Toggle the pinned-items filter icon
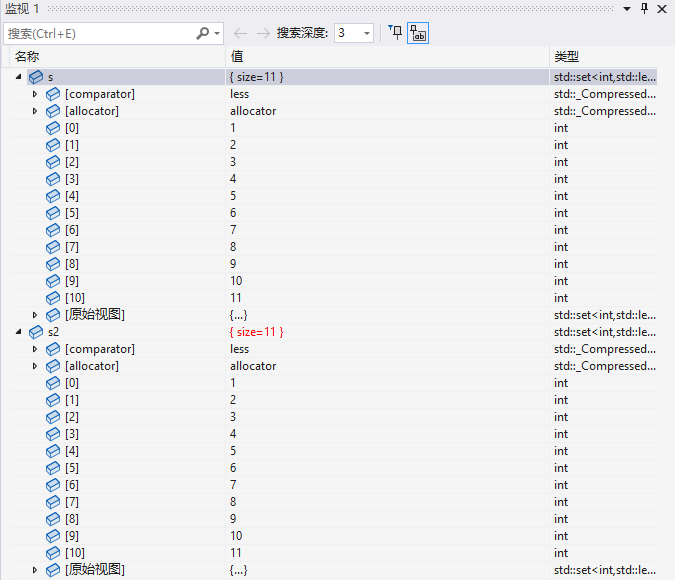Screen dimensions: 675x580 pos(395,33)
